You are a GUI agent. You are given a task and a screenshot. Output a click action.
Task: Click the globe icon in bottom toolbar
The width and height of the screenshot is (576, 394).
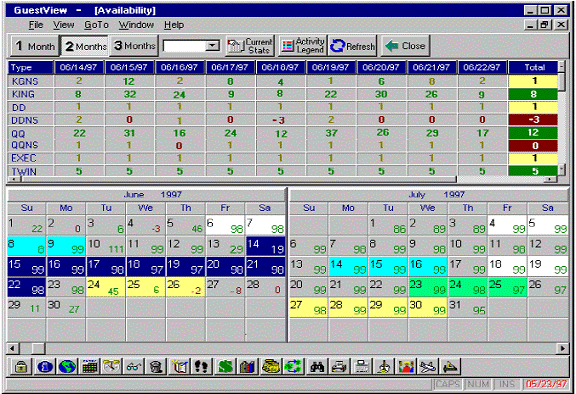pos(67,366)
